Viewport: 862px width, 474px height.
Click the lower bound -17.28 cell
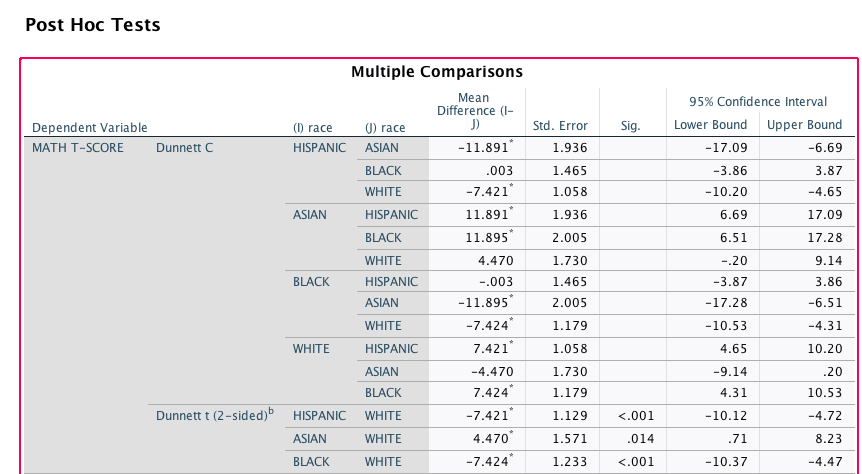pos(727,302)
